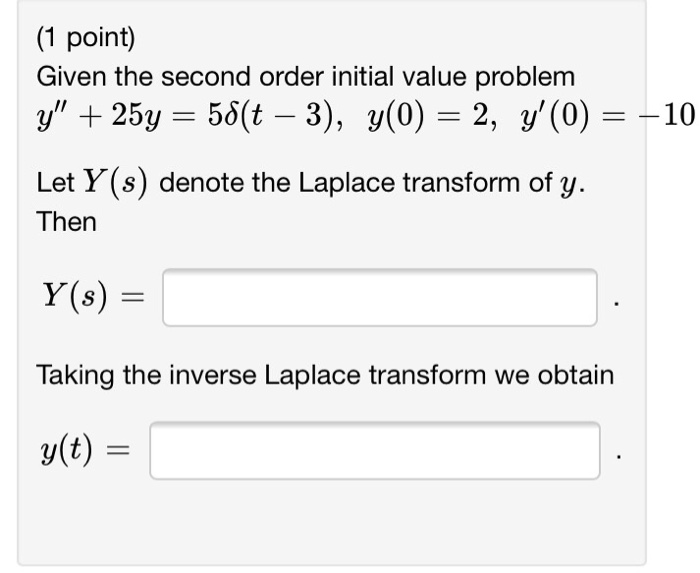This screenshot has height=573, width=700.
Task: Click "Given the second order initial value problem" text
Action: tap(306, 77)
